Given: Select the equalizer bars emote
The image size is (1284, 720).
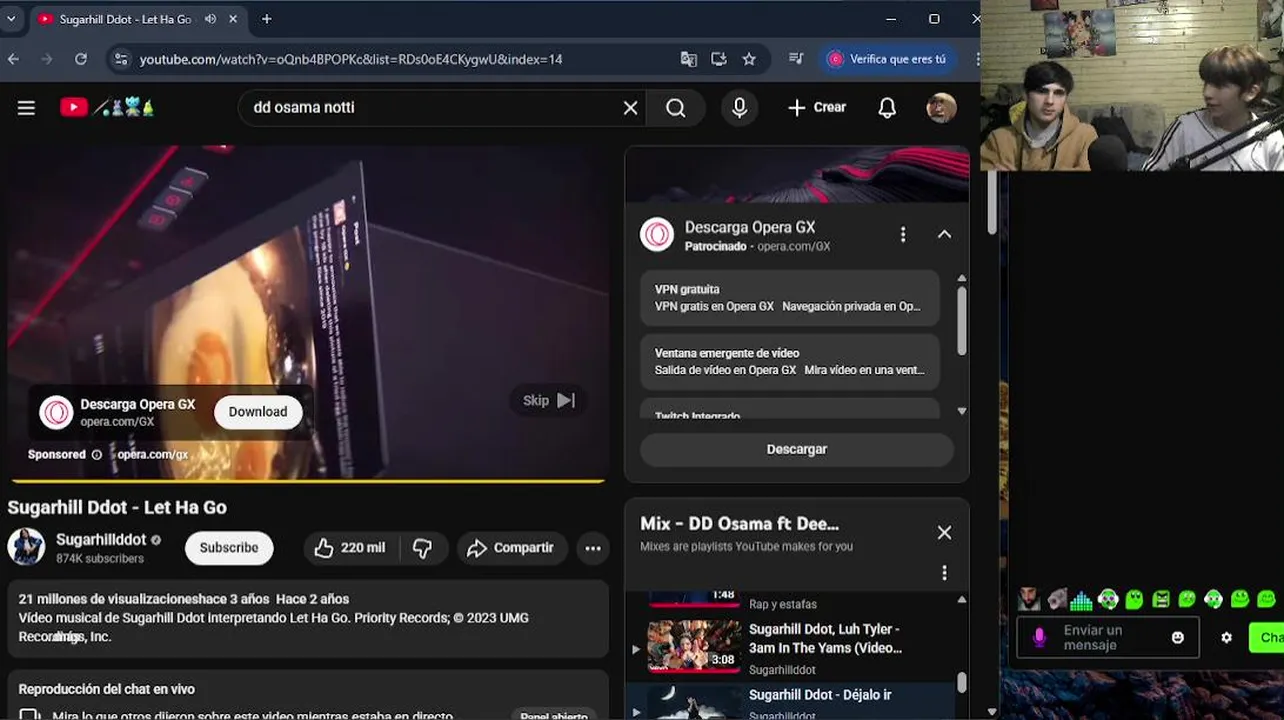Looking at the screenshot, I should click(1081, 600).
